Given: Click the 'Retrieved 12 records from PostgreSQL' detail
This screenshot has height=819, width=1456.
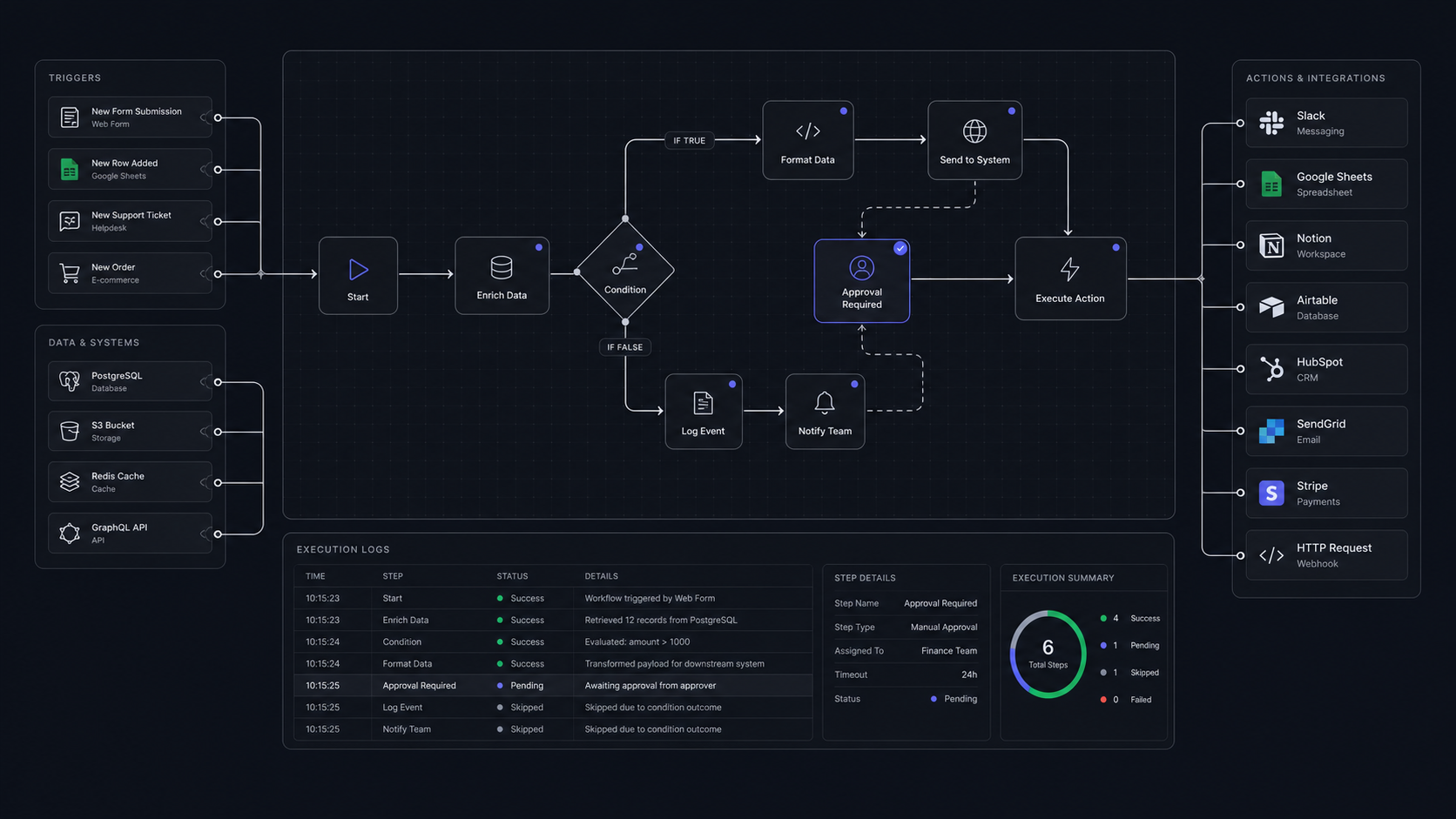Looking at the screenshot, I should pos(661,621).
